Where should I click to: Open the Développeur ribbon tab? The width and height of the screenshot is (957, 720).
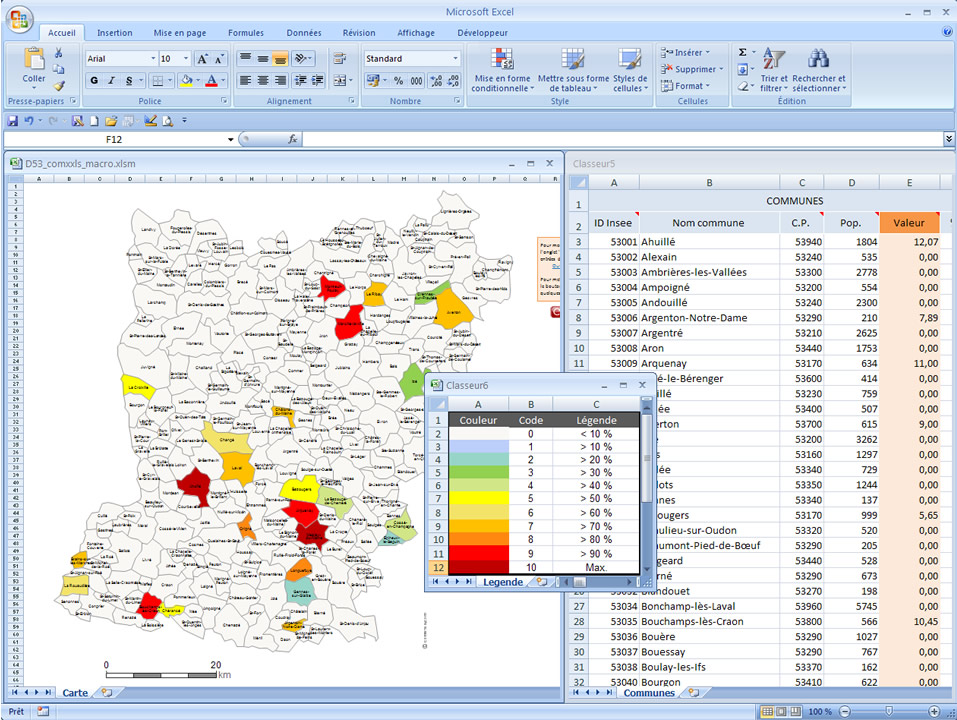(x=482, y=33)
